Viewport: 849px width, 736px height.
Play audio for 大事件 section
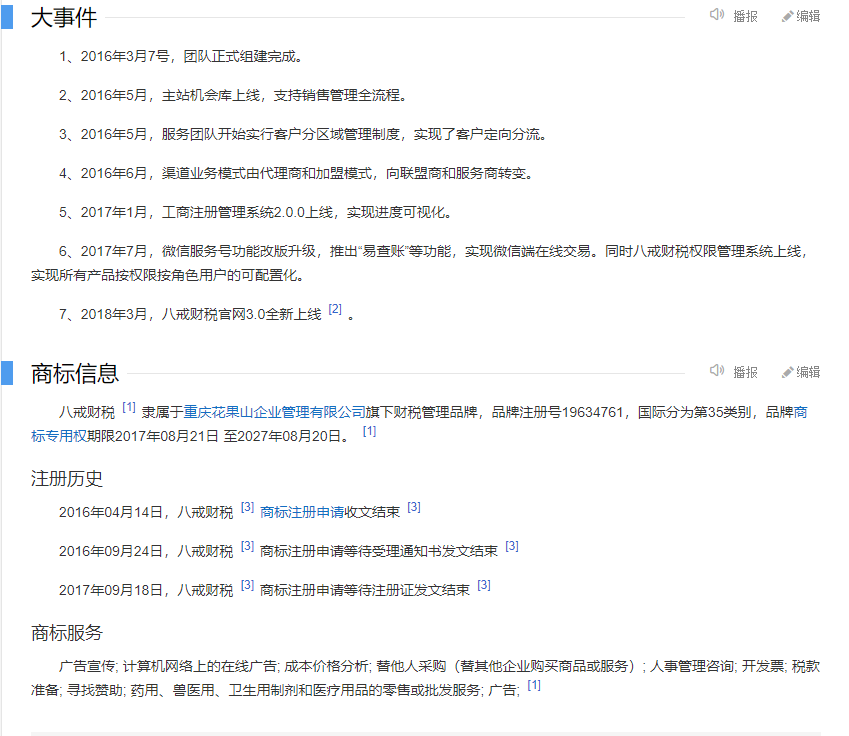pos(716,15)
